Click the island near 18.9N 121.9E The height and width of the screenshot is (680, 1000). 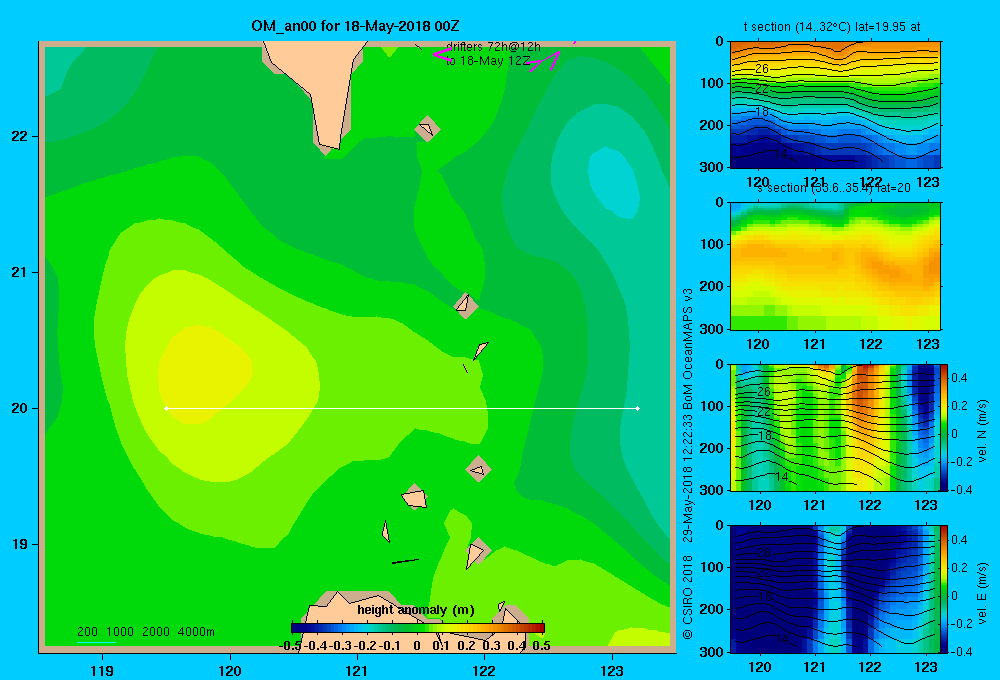(x=476, y=552)
